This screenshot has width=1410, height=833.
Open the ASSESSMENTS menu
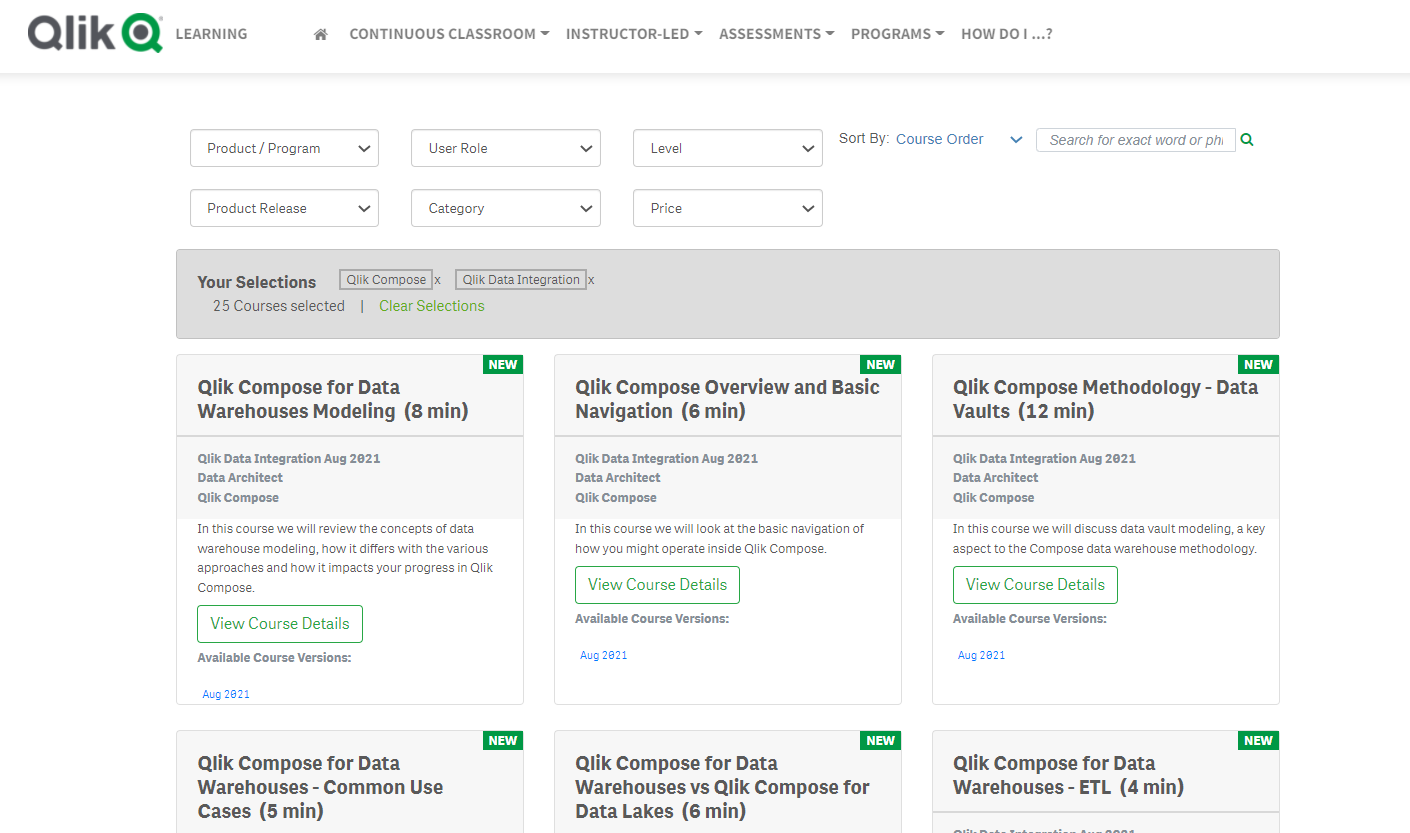[776, 33]
